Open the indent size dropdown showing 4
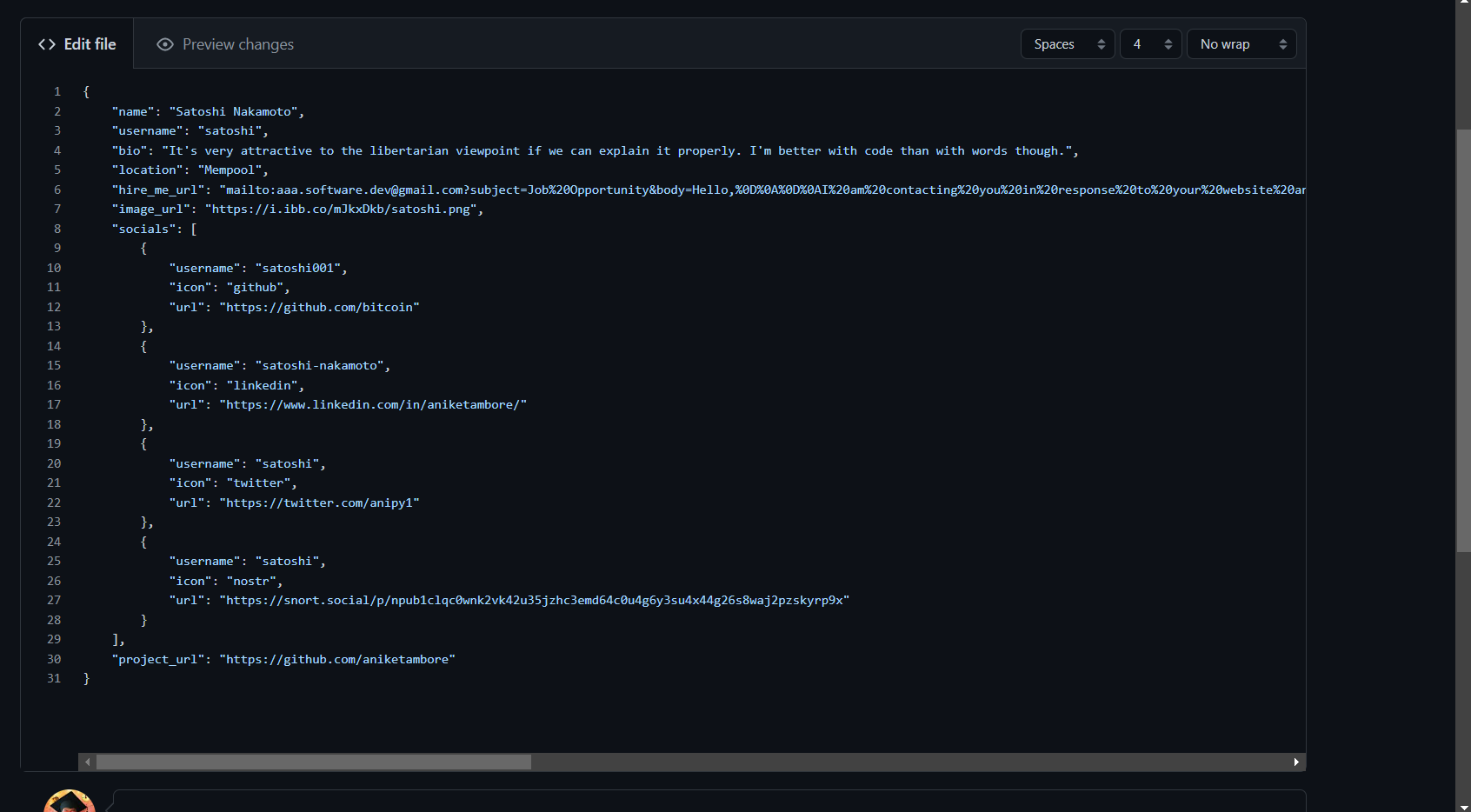1471x812 pixels. click(x=1150, y=44)
